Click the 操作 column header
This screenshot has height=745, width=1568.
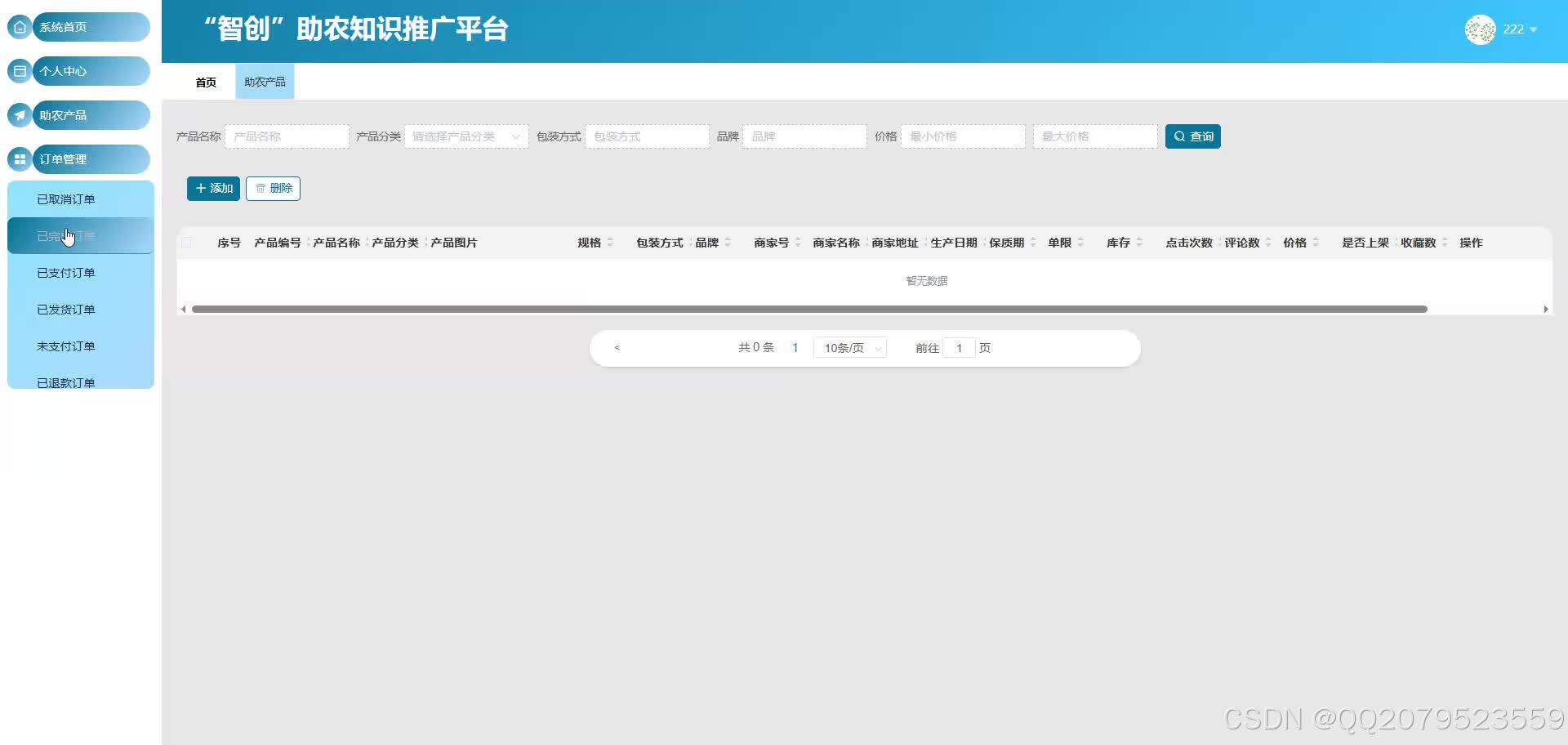tap(1471, 243)
